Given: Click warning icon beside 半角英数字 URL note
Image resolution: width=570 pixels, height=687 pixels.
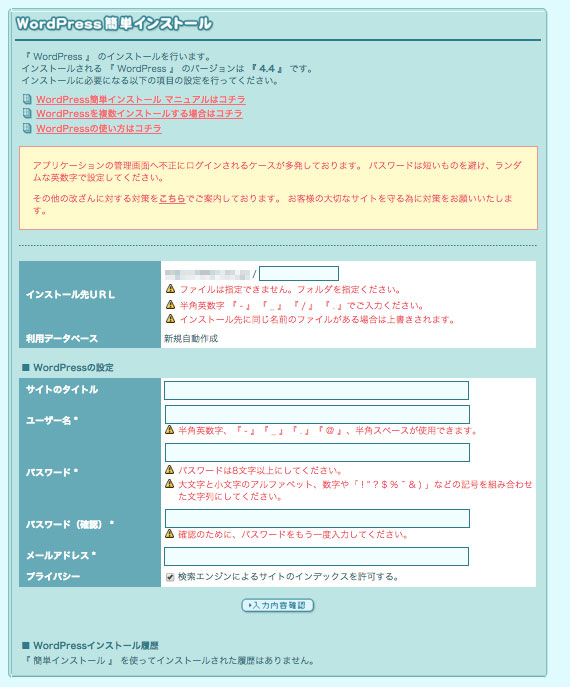Looking at the screenshot, I should [170, 305].
